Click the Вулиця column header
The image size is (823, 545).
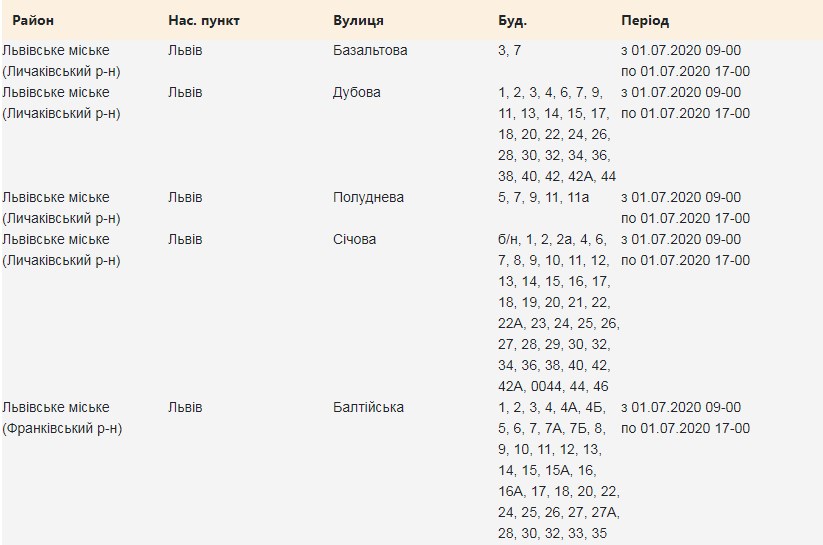pyautogui.click(x=358, y=20)
